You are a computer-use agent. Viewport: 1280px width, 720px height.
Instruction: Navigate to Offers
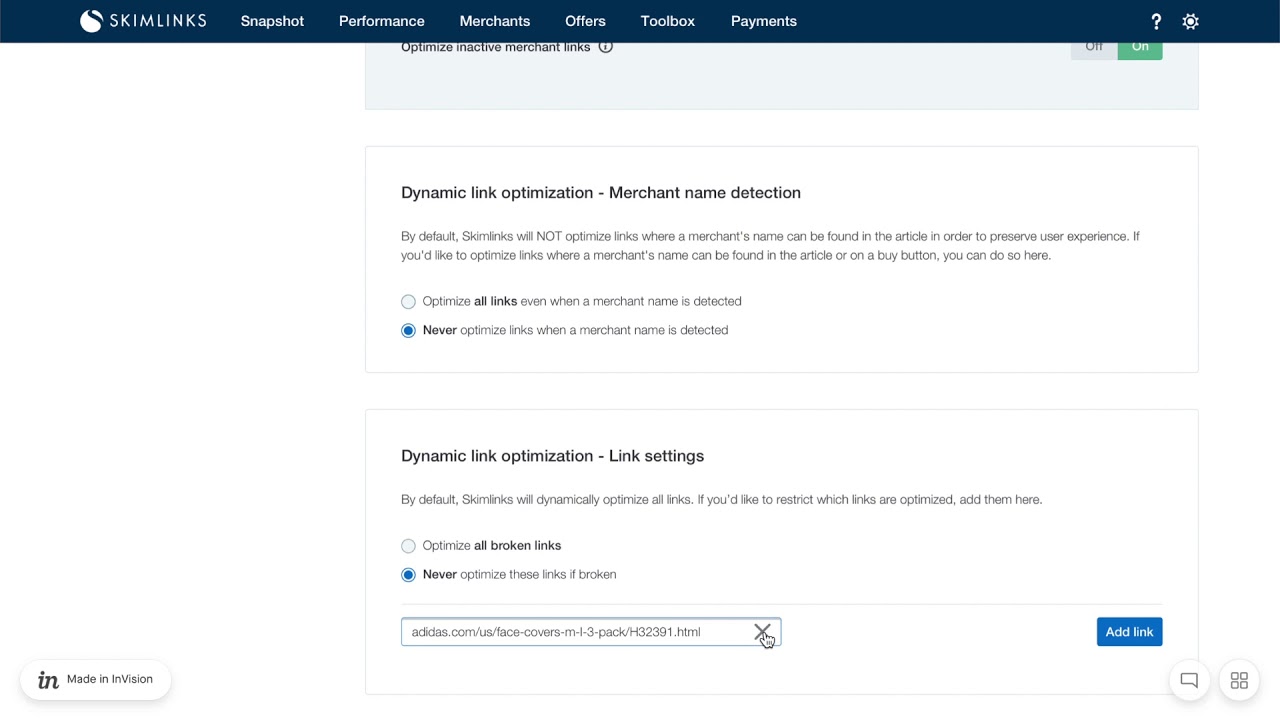(x=585, y=21)
